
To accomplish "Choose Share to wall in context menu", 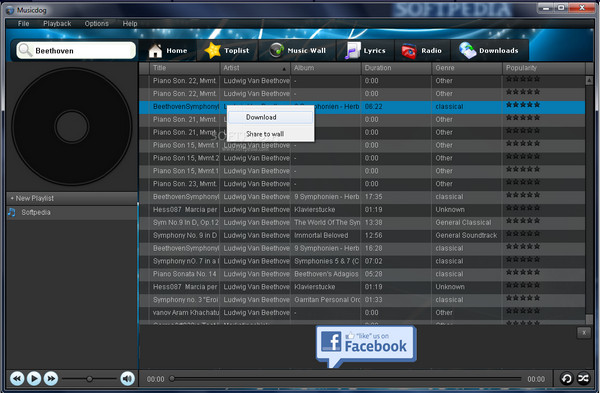I will point(271,134).
